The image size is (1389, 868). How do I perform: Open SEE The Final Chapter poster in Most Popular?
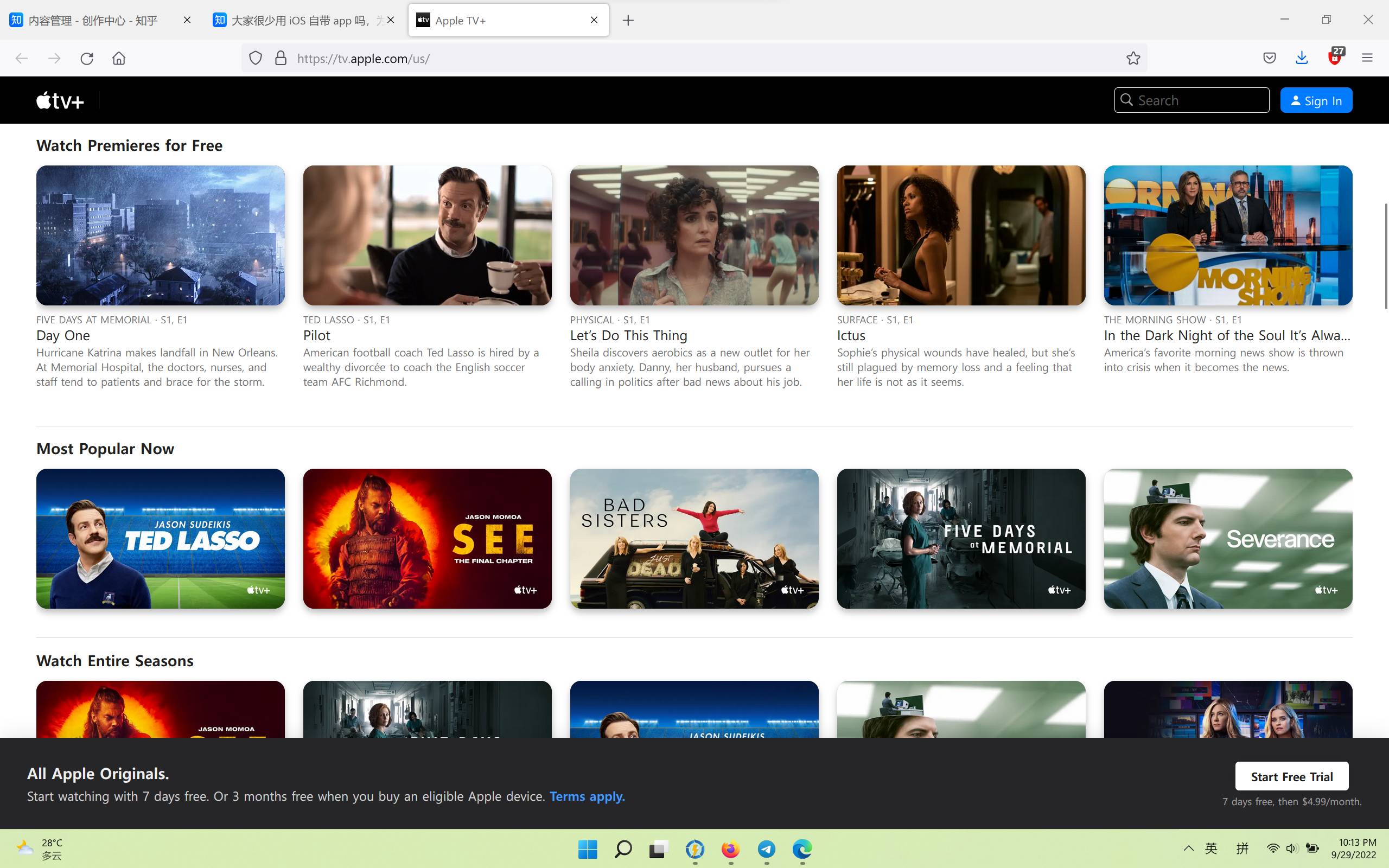(427, 539)
